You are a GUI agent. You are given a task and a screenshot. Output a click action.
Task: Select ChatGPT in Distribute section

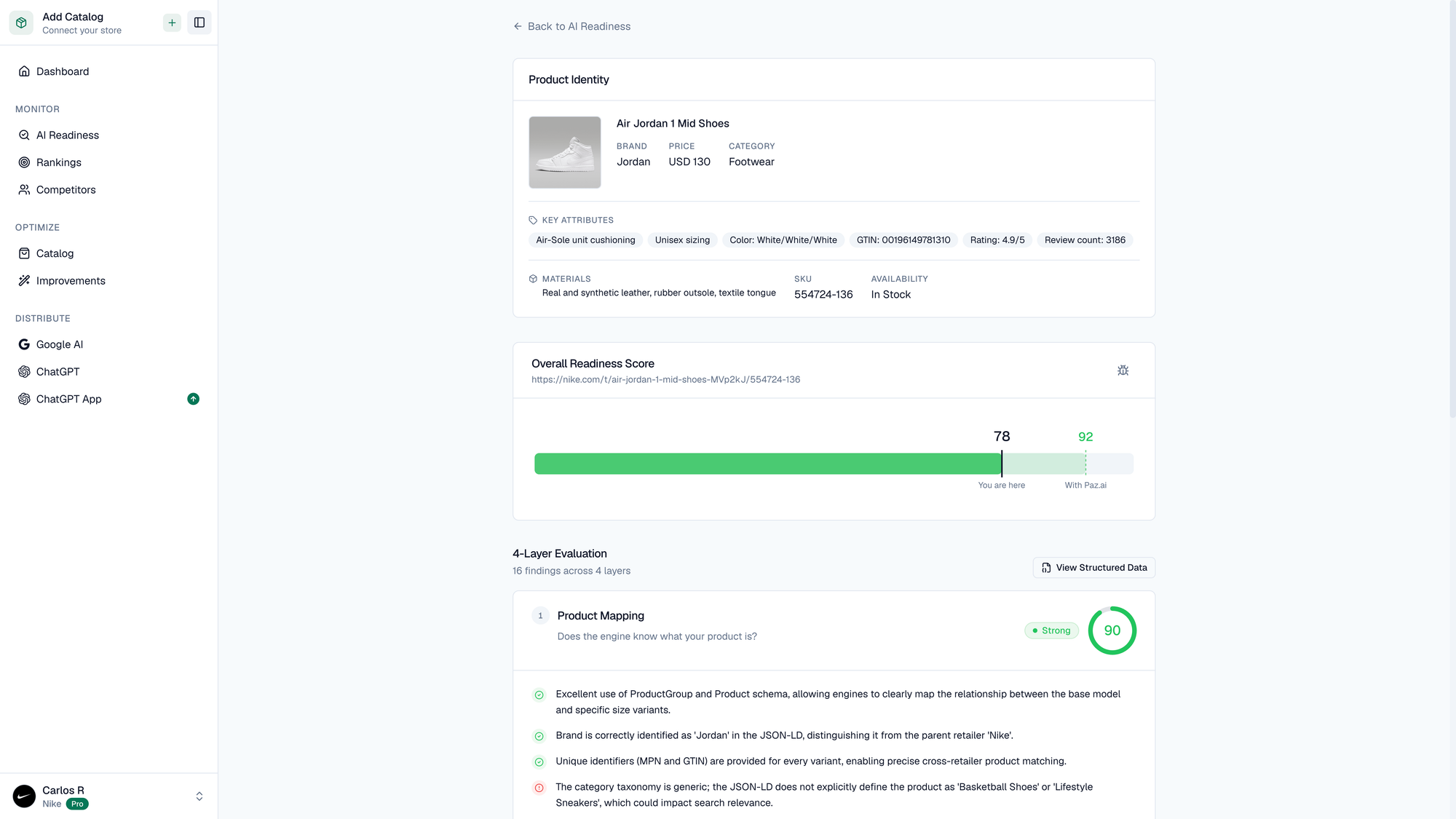pyautogui.click(x=108, y=372)
